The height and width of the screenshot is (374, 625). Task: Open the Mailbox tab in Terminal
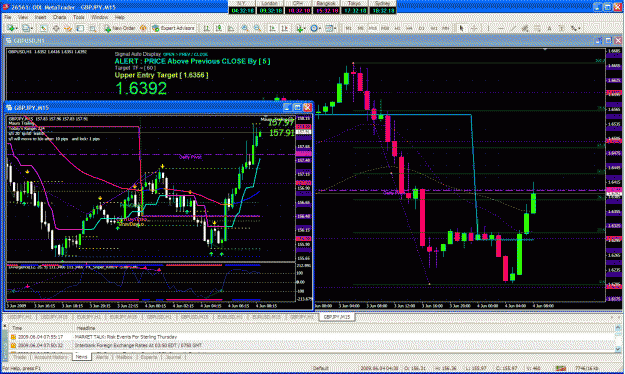[x=124, y=357]
